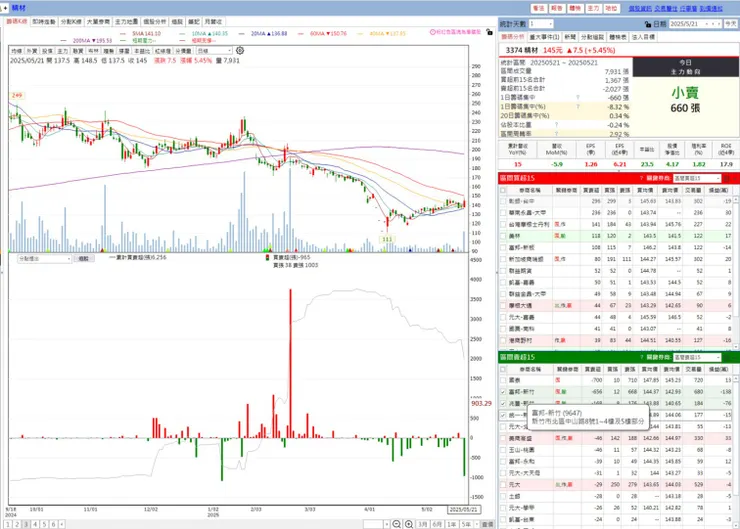The width and height of the screenshot is (740, 529).
Task: Click the 60MA 150.76 legend entry
Action: tap(328, 34)
